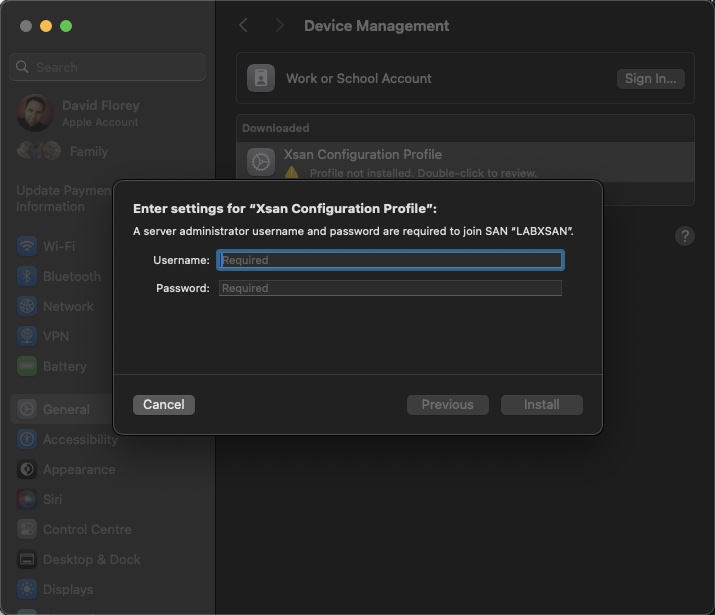Select Control Centre label in sidebar
Image resolution: width=715 pixels, height=615 pixels.
87,529
